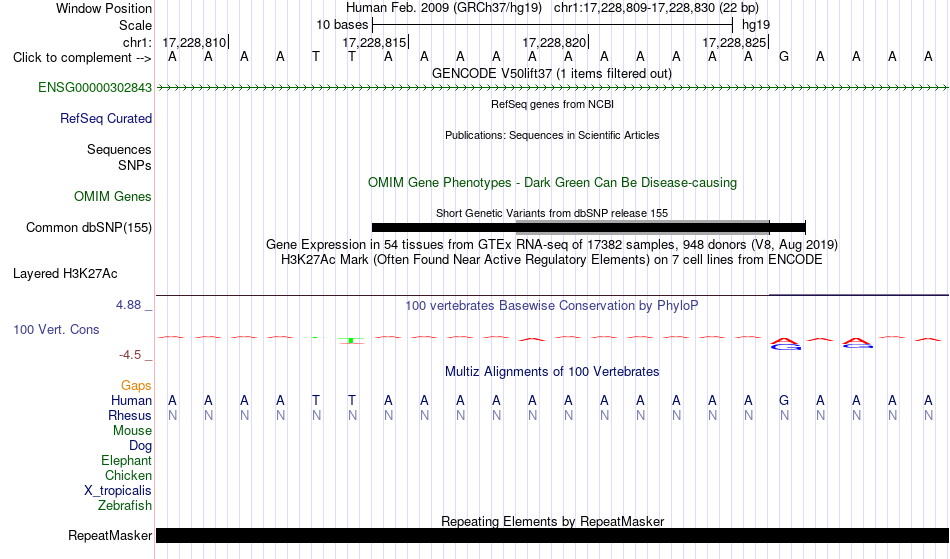This screenshot has width=950, height=559.
Task: Click the 'chr1:' ruler label
Action: pyautogui.click(x=137, y=42)
